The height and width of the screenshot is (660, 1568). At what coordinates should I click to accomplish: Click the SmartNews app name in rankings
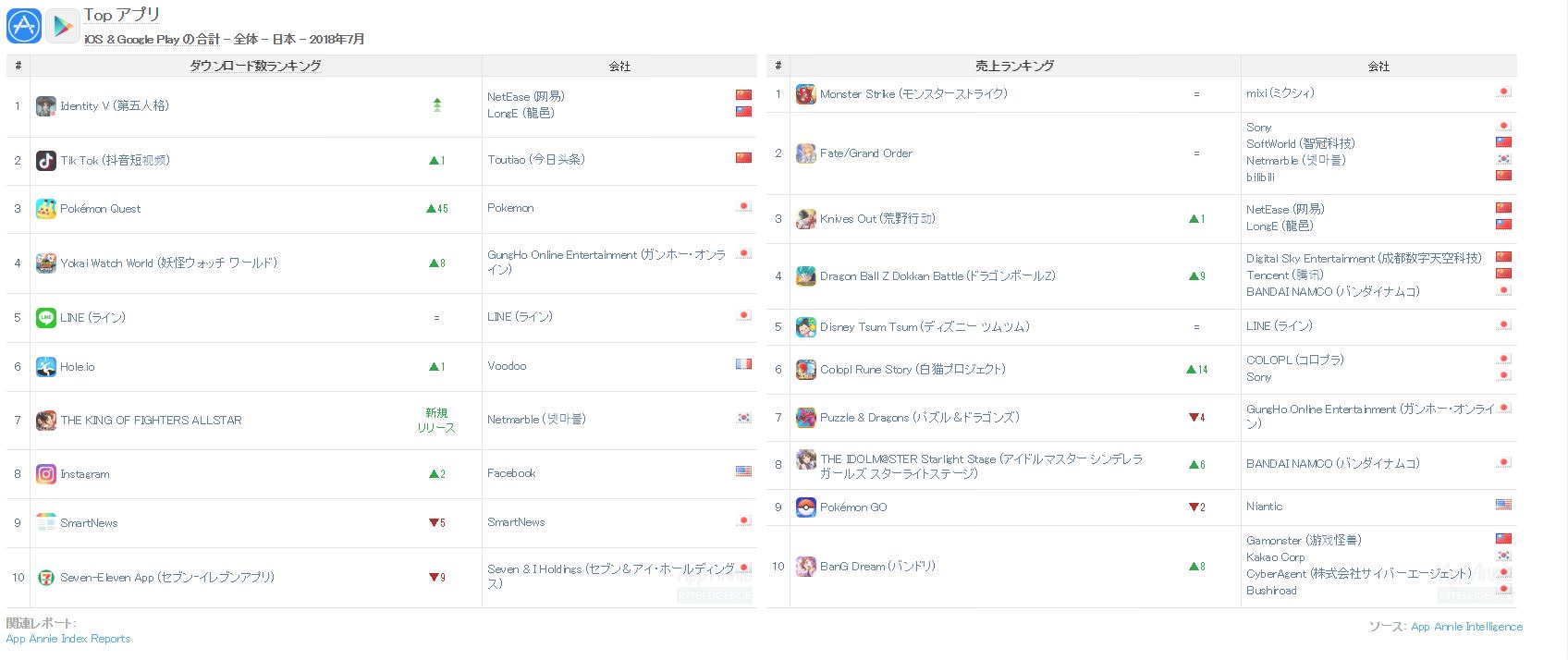click(89, 523)
